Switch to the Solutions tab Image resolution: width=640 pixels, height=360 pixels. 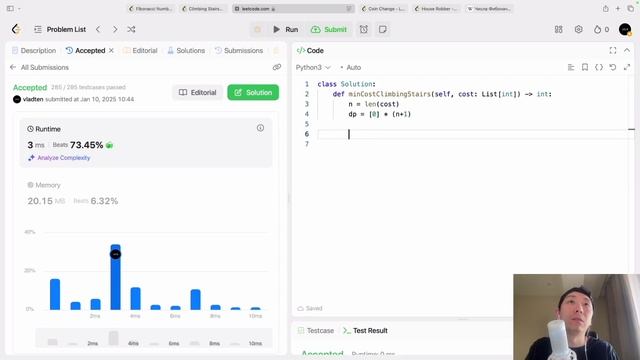click(x=186, y=51)
